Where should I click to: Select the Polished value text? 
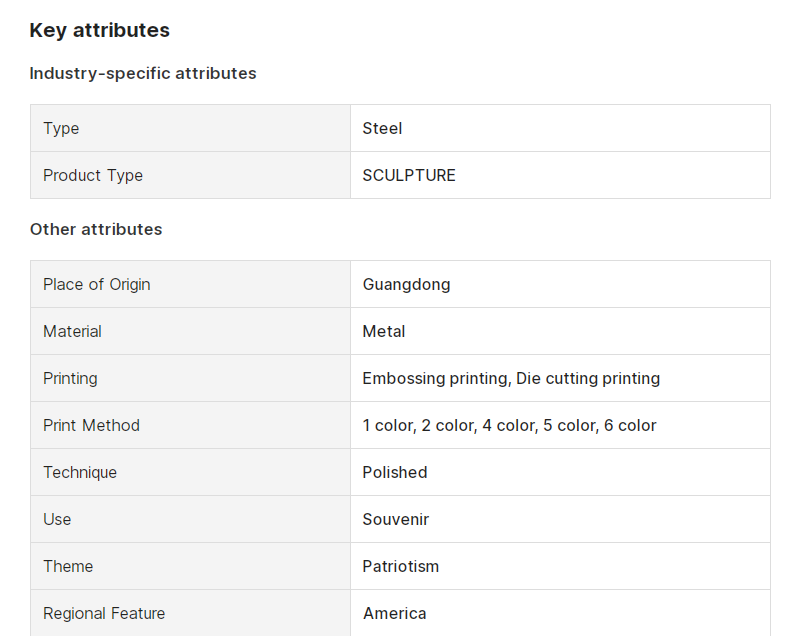(x=395, y=472)
